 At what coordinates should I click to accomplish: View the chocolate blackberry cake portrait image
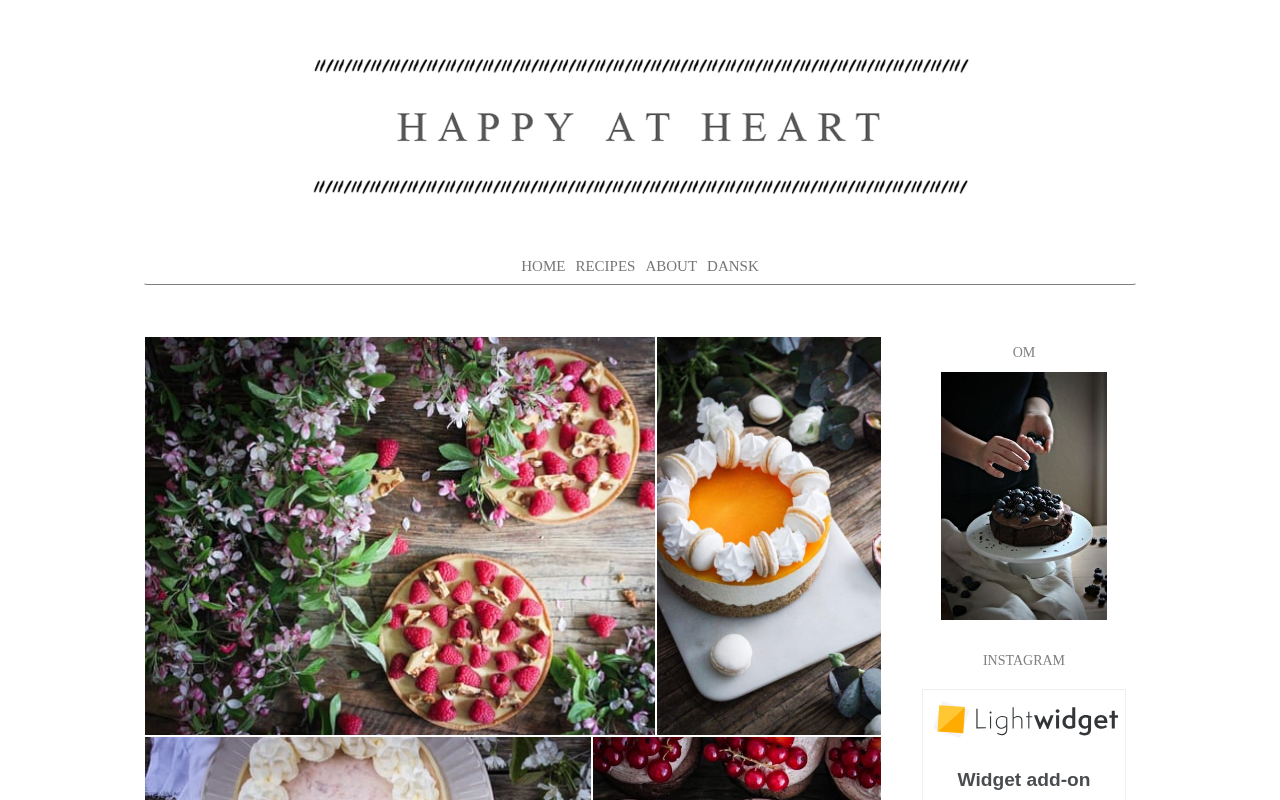coord(1024,496)
